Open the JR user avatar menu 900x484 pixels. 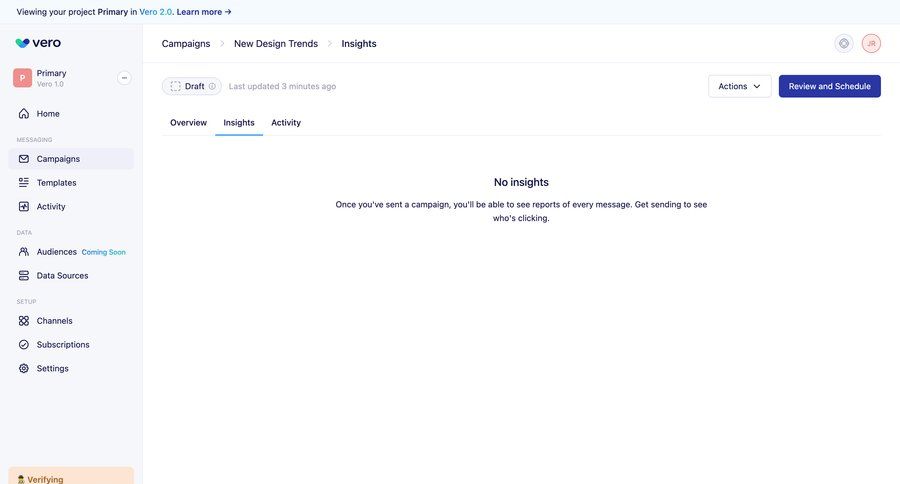pos(871,44)
